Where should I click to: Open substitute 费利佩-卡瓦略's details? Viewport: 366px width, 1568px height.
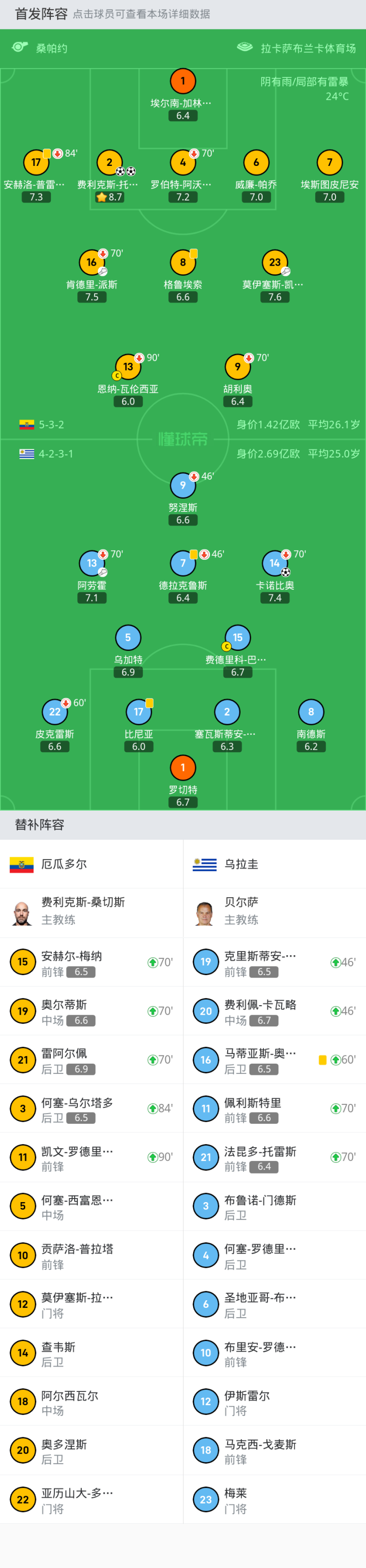click(x=274, y=1011)
